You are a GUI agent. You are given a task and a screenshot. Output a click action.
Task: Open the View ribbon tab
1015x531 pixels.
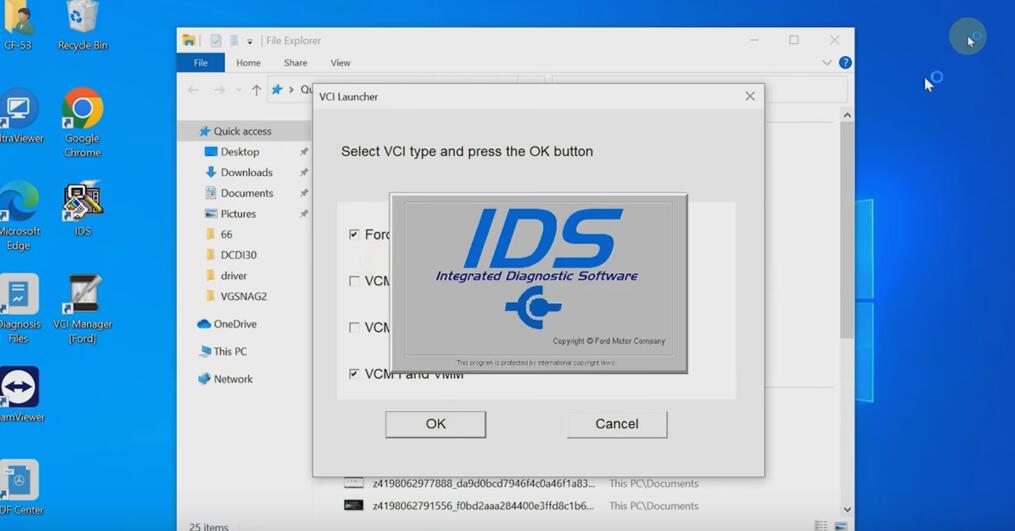pos(340,63)
